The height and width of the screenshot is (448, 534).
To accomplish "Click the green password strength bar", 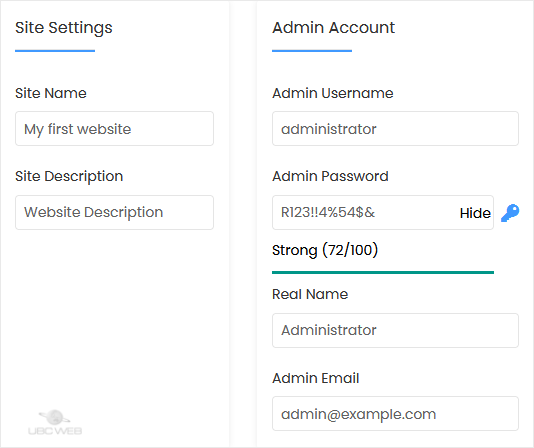I will tap(383, 273).
